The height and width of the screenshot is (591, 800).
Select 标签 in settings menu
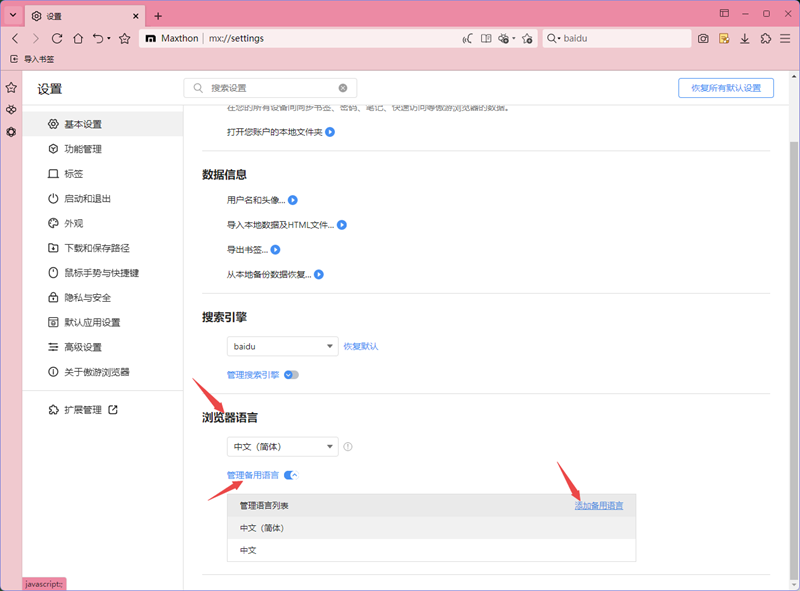click(x=103, y=174)
